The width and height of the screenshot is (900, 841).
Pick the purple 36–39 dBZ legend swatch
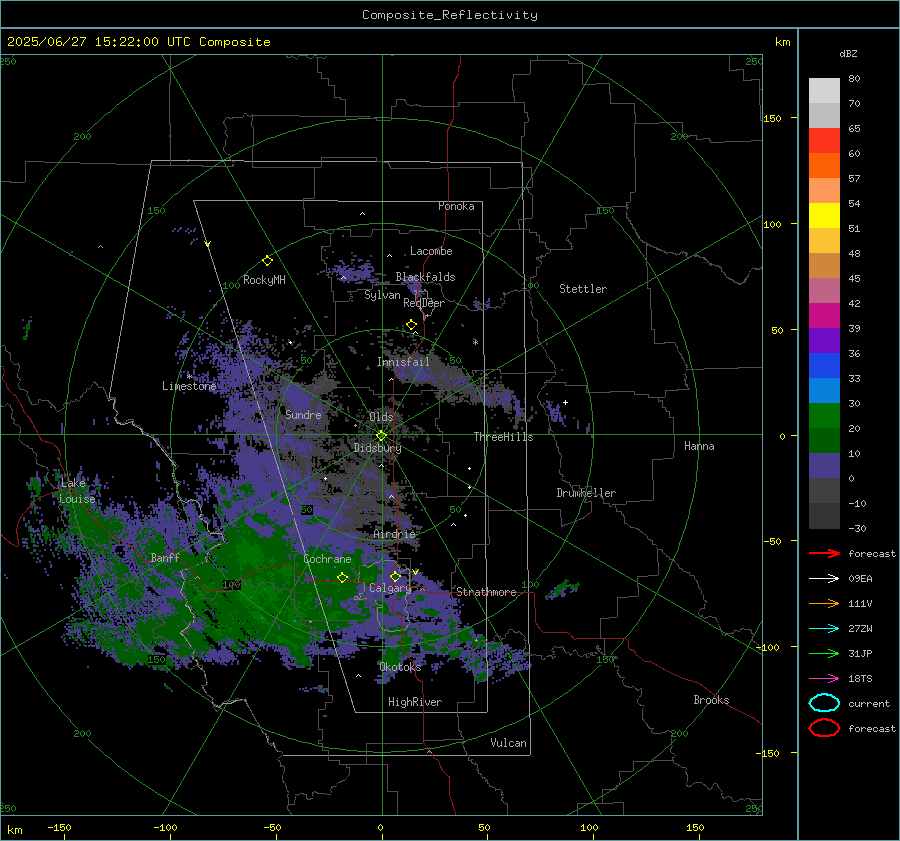[x=824, y=341]
